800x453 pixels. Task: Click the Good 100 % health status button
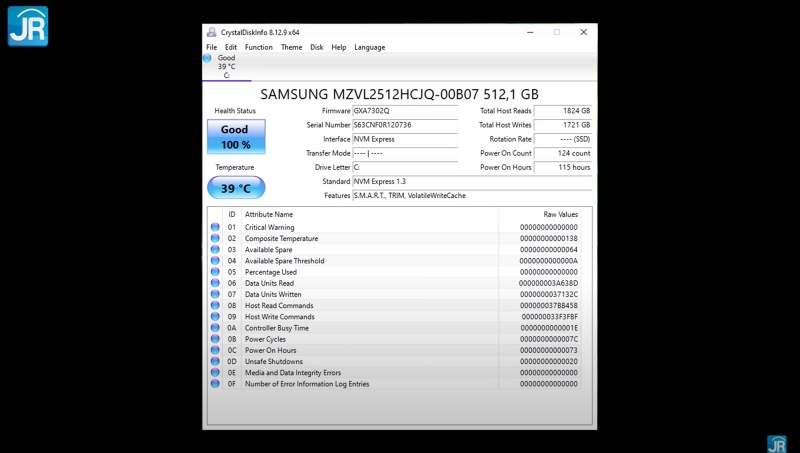(236, 137)
